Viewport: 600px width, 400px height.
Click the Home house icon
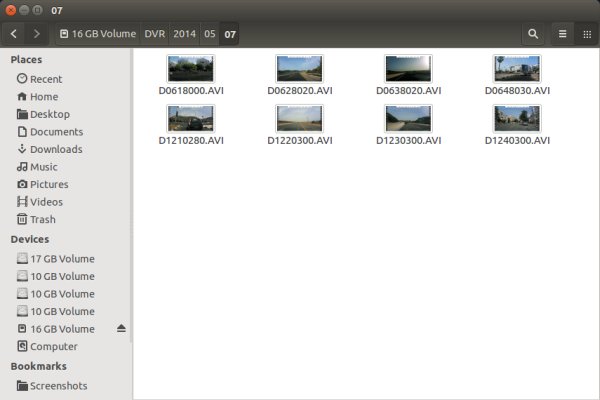(22, 96)
